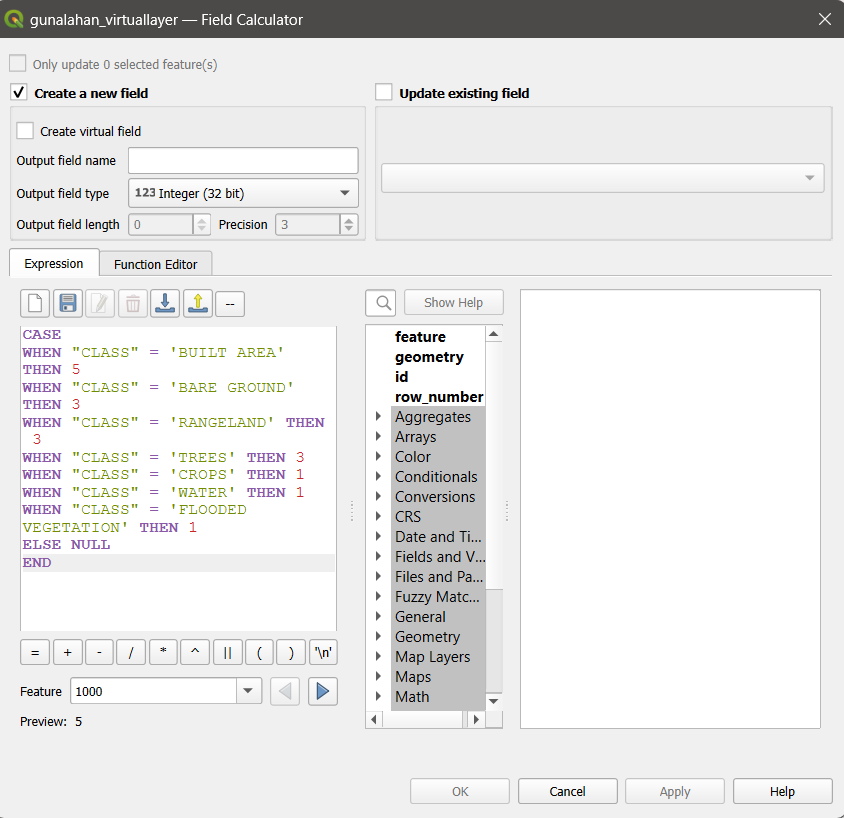Click the save expression icon

coord(67,303)
